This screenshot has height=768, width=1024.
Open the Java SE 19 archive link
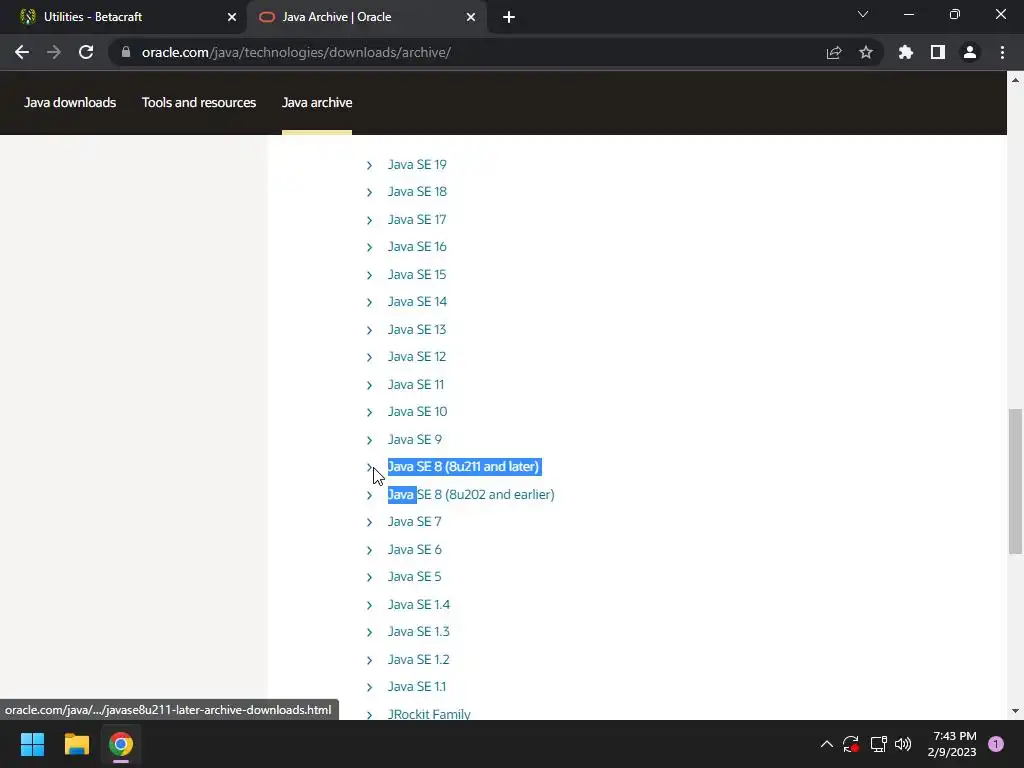pyautogui.click(x=417, y=165)
